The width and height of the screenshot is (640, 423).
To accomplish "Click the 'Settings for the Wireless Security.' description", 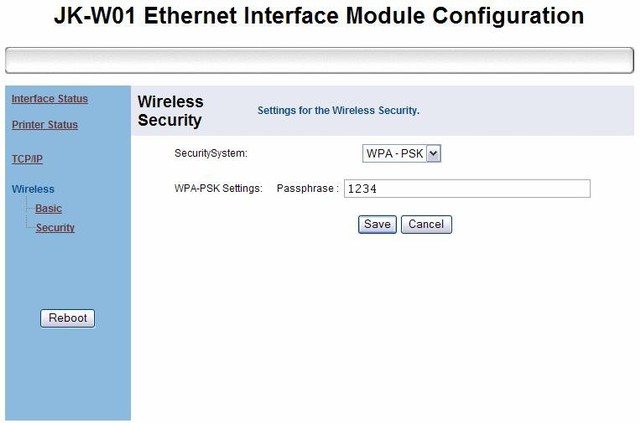I will pos(338,110).
